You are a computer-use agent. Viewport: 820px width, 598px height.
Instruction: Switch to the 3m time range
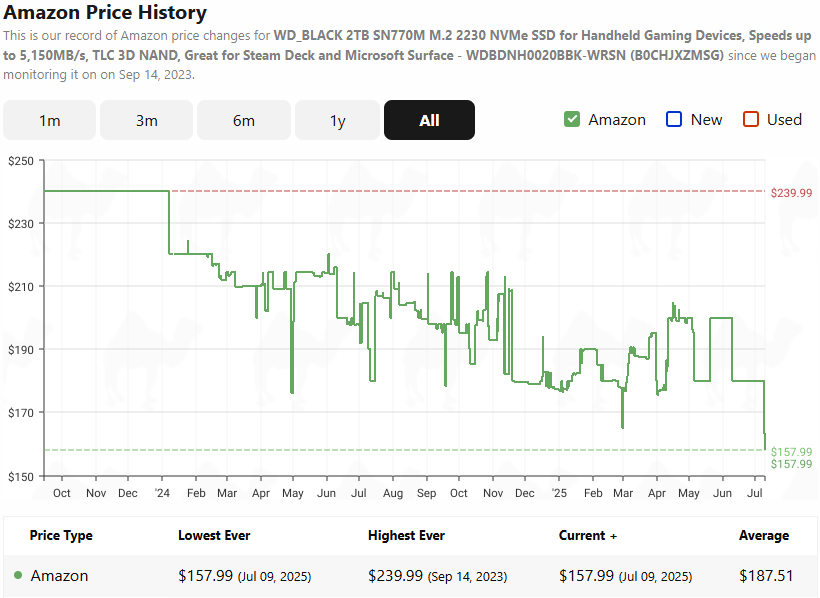(147, 120)
